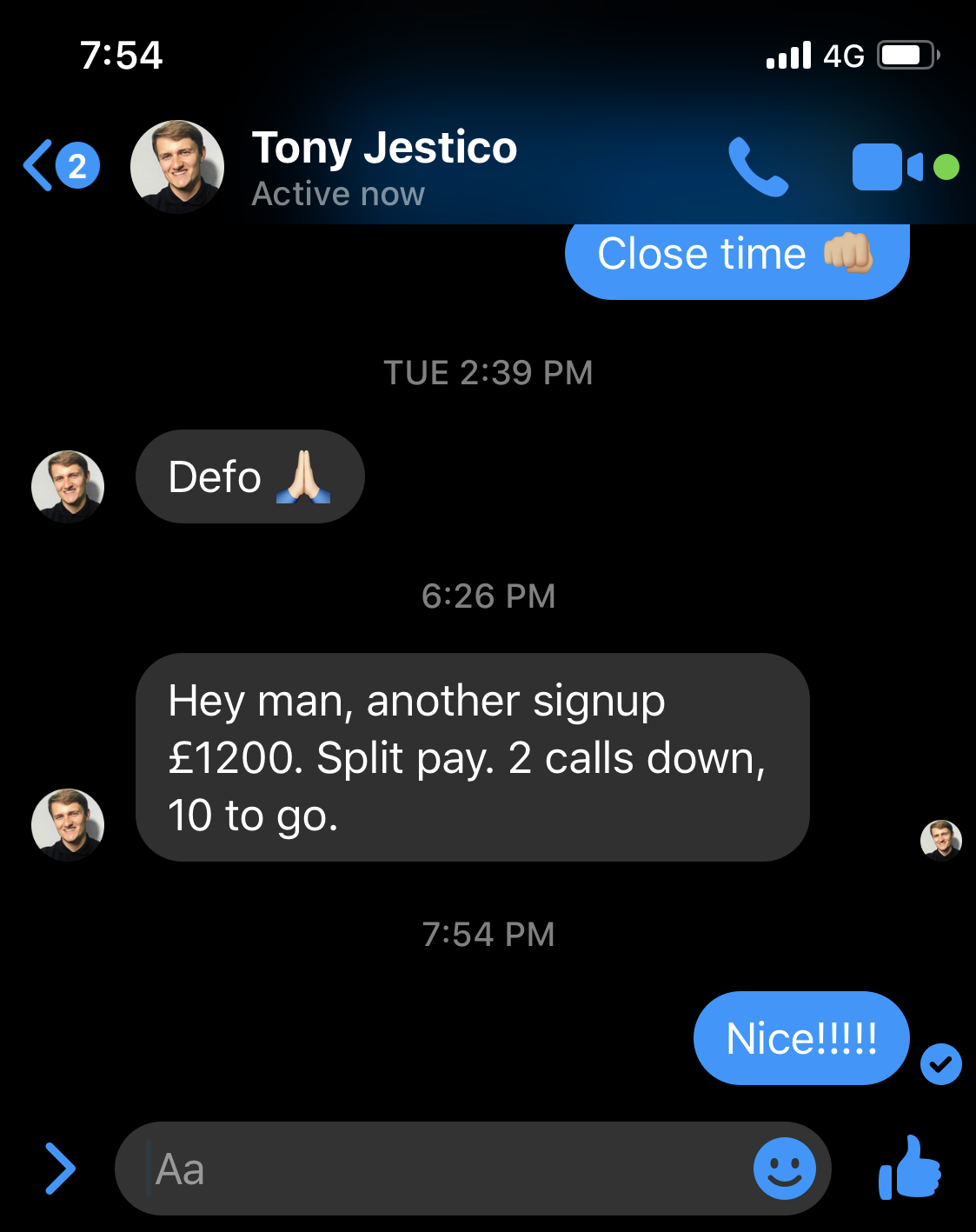Tap the back arrow with unread badge

coord(61,165)
